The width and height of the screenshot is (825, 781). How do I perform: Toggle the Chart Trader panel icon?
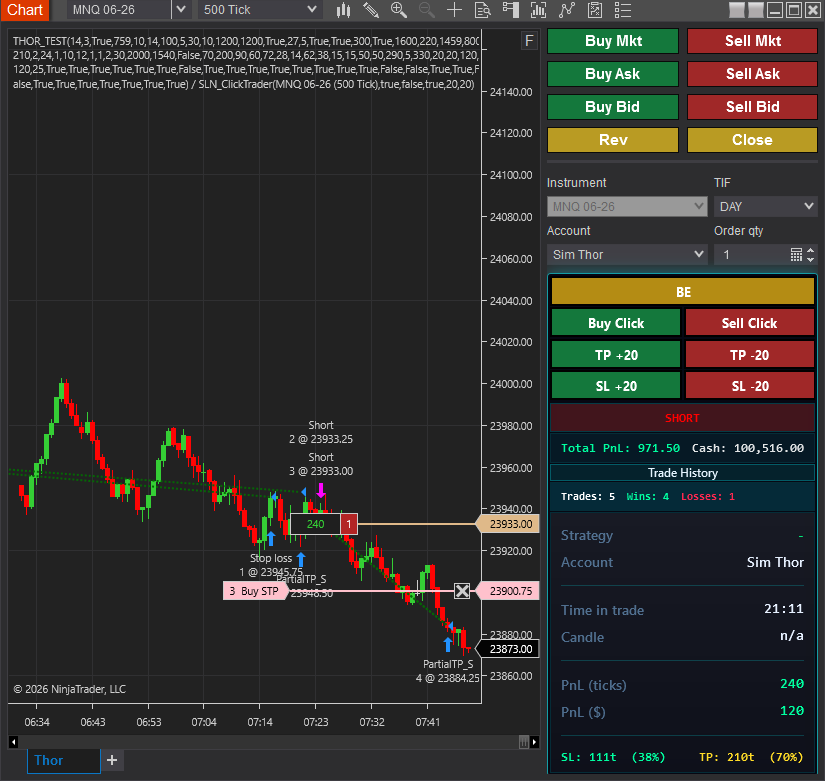tap(511, 10)
